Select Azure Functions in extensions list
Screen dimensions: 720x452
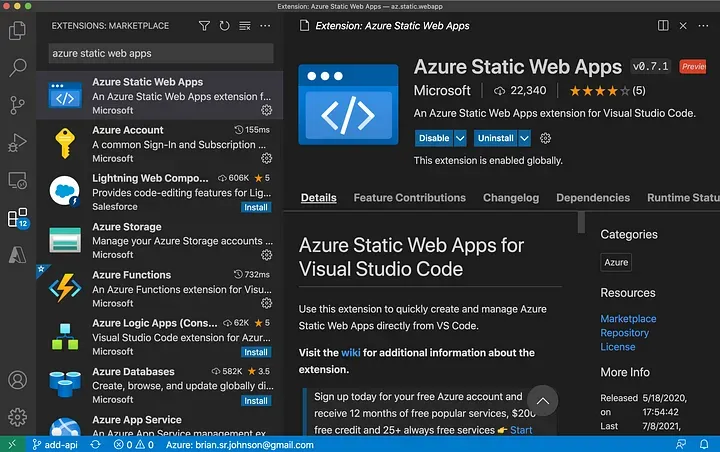click(160, 288)
